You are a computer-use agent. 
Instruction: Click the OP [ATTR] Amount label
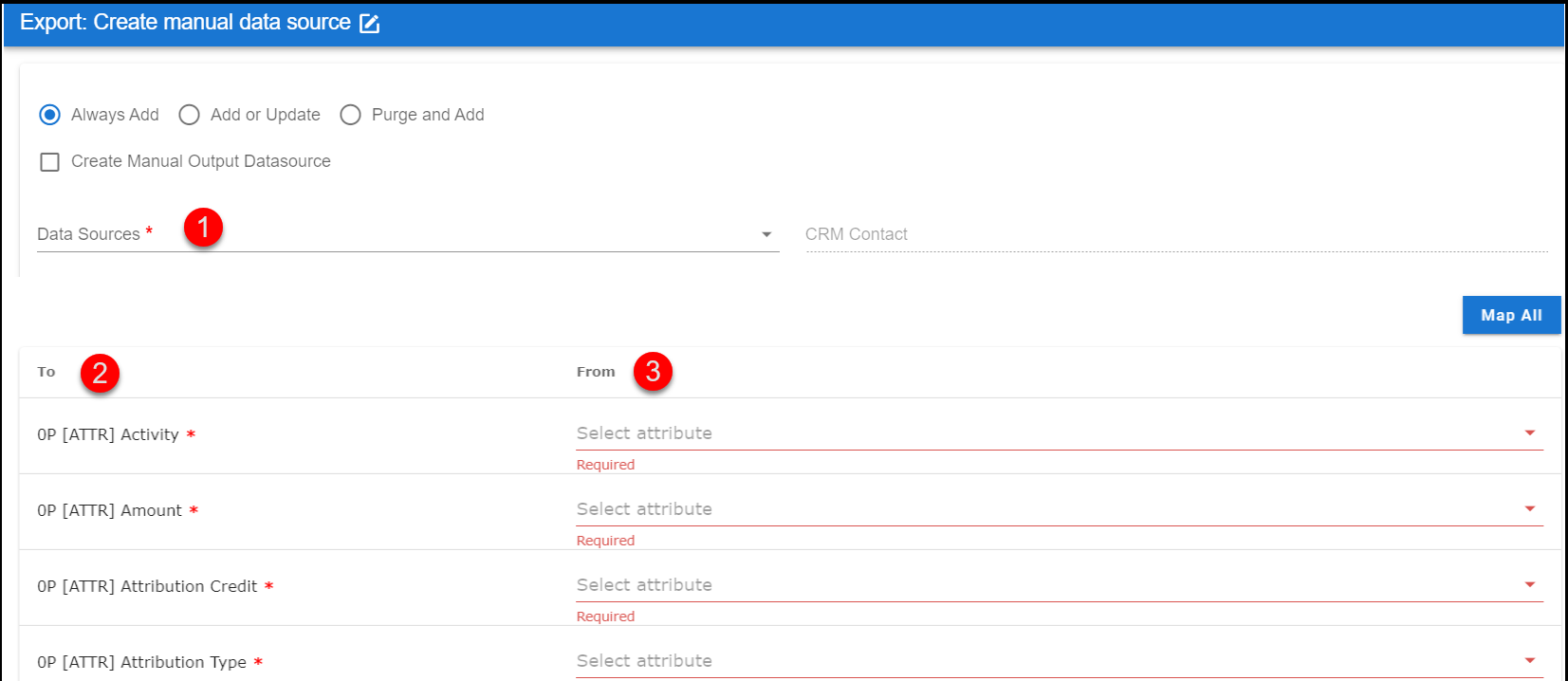tap(109, 510)
